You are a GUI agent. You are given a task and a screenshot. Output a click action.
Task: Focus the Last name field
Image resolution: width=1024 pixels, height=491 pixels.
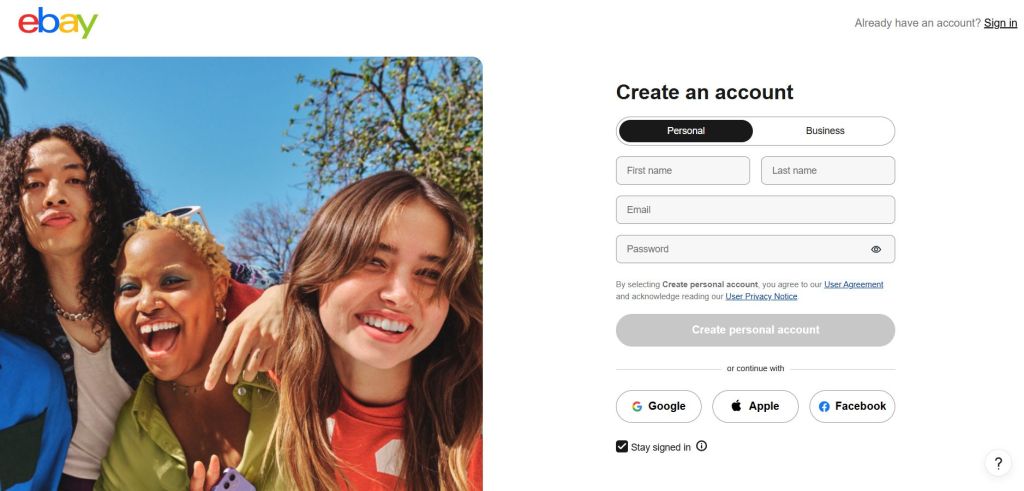pos(828,171)
